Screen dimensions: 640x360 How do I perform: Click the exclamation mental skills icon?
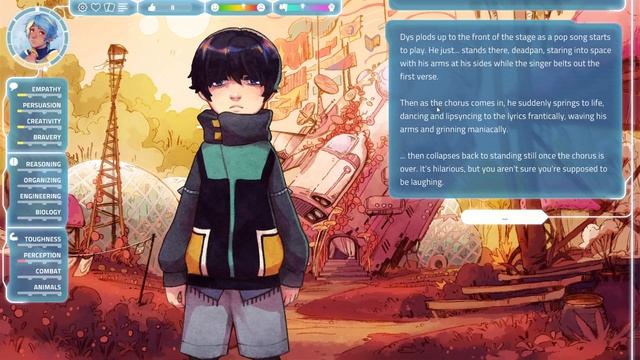coord(13,162)
